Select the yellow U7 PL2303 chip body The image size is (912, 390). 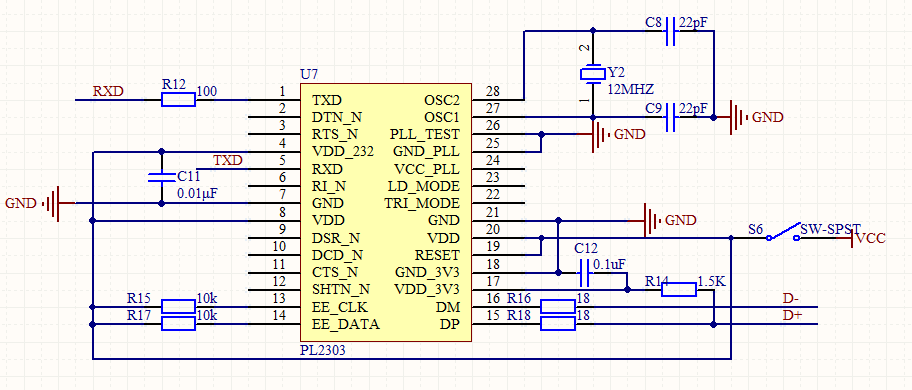[x=386, y=213]
